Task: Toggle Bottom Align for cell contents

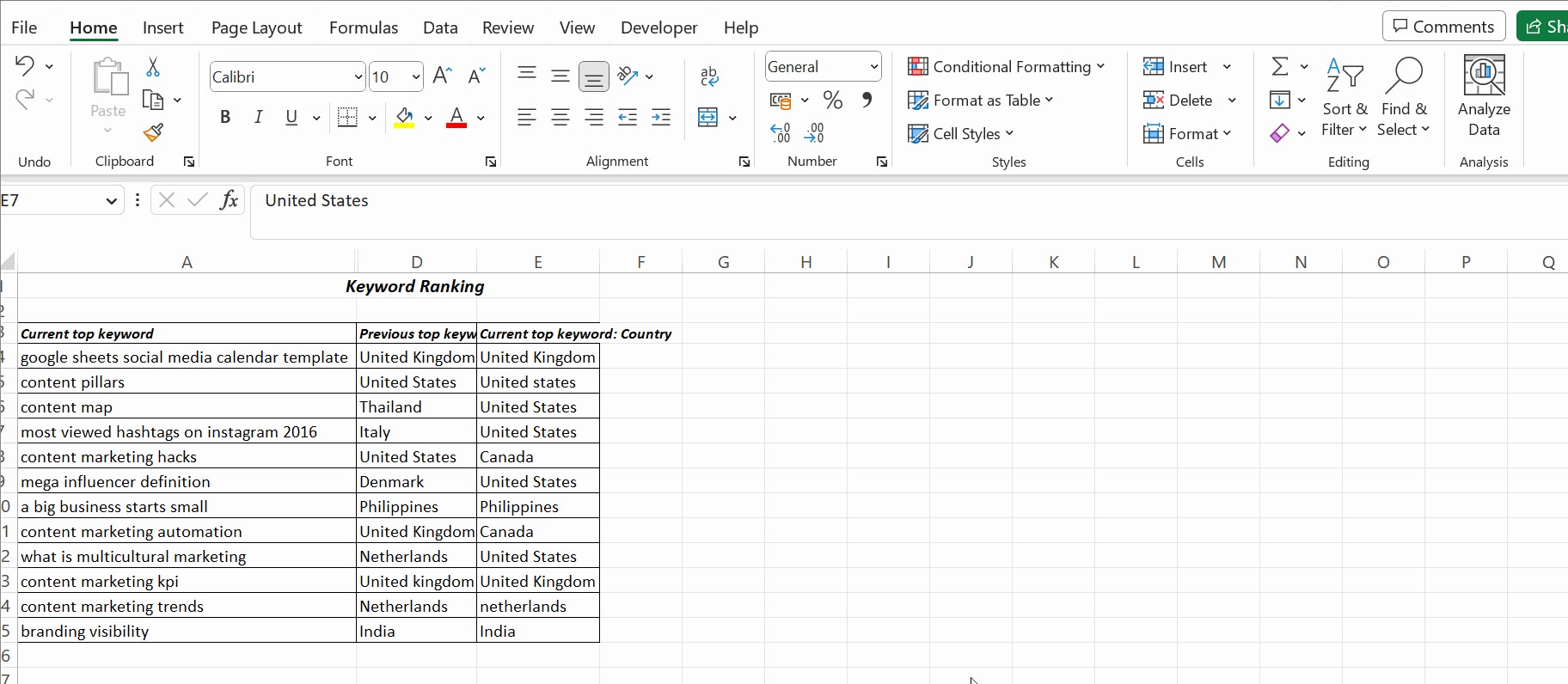Action: click(x=594, y=76)
